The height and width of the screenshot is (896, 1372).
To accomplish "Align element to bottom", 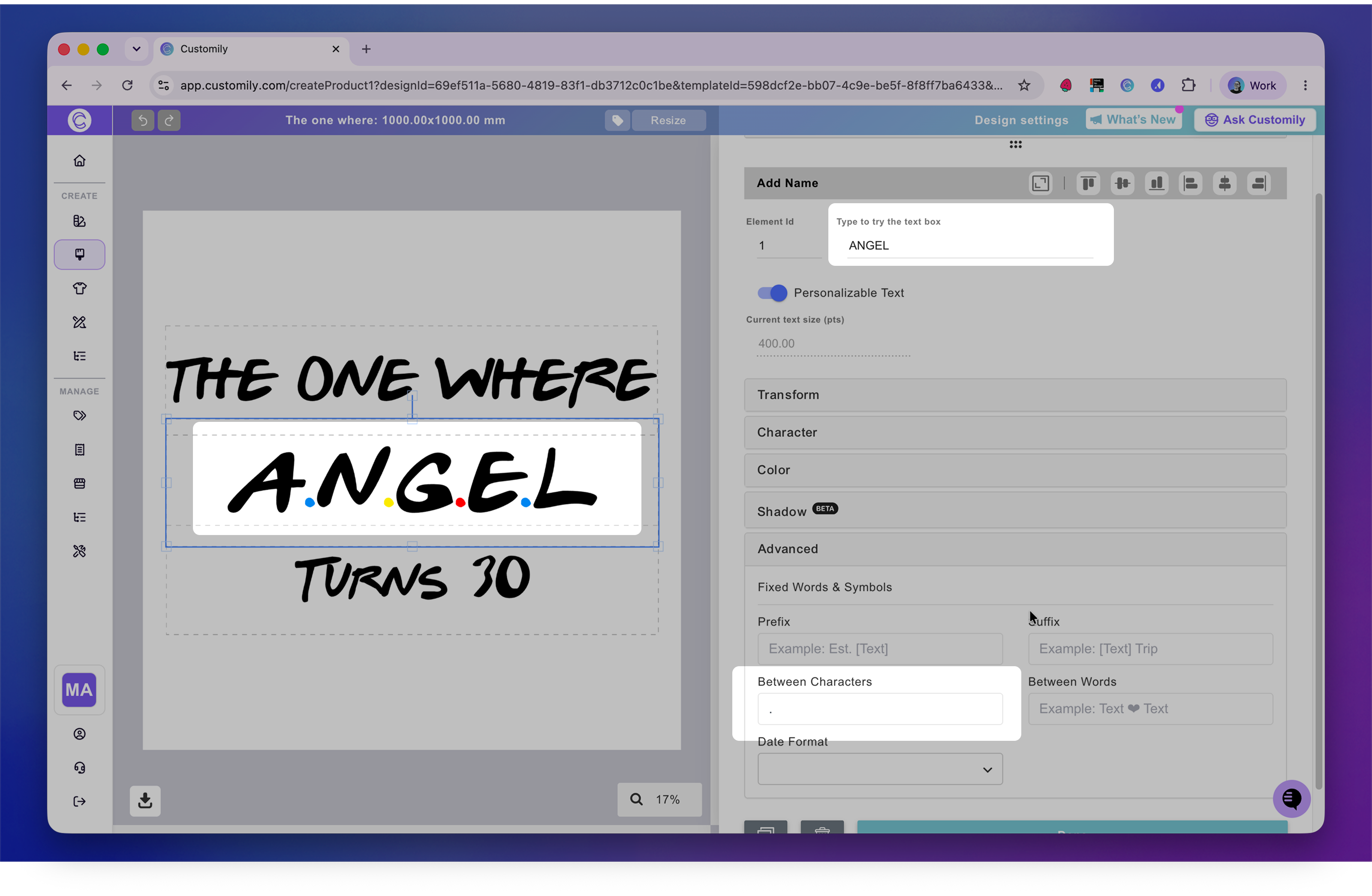I will 1156,183.
